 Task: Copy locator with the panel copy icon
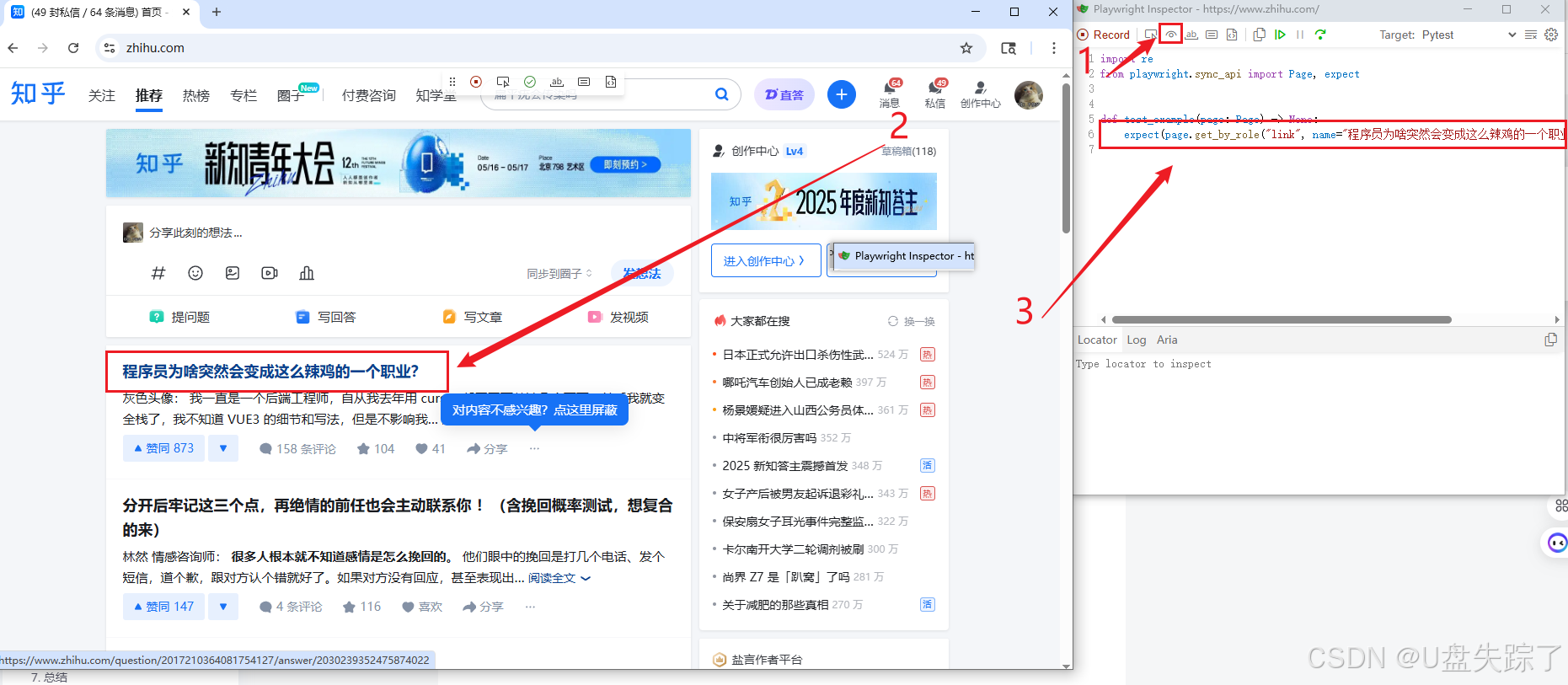1550,340
